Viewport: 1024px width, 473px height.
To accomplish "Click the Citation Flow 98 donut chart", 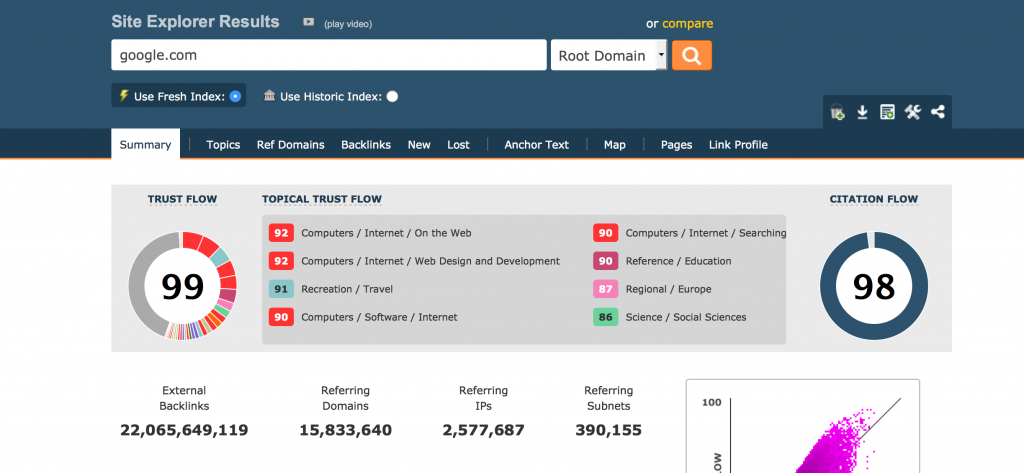I will coord(874,285).
